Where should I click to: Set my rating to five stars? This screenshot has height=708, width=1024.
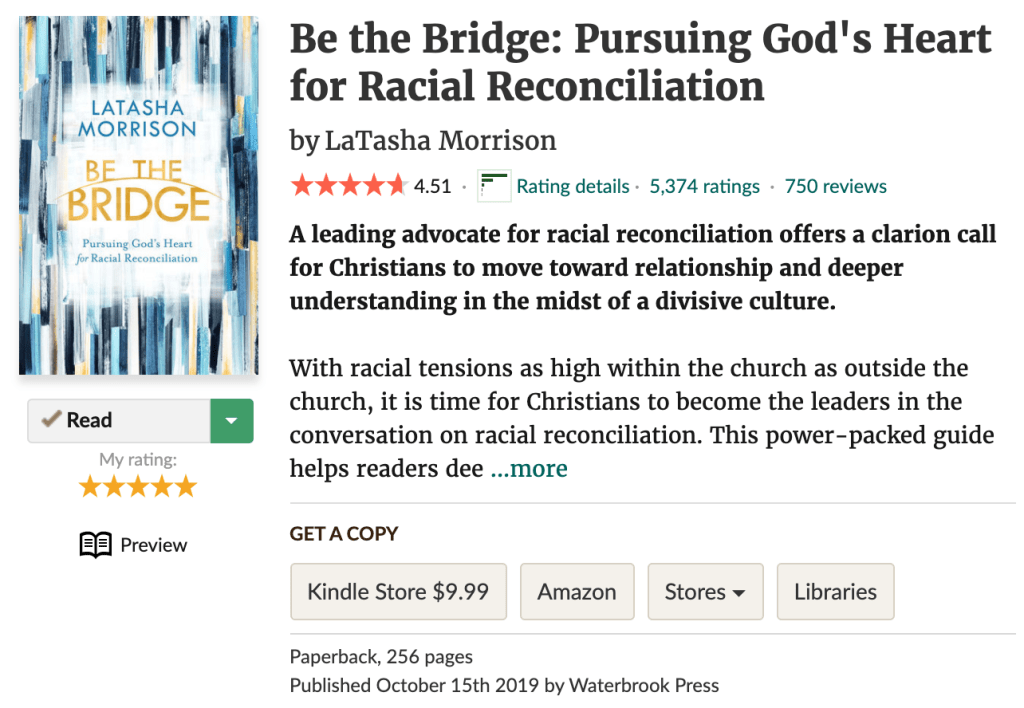point(186,487)
